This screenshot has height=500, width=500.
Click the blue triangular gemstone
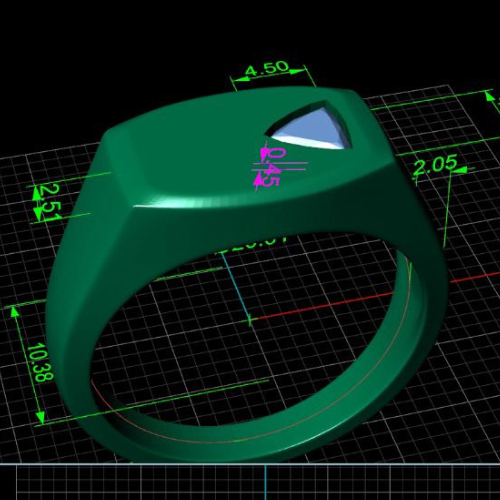tap(313, 129)
